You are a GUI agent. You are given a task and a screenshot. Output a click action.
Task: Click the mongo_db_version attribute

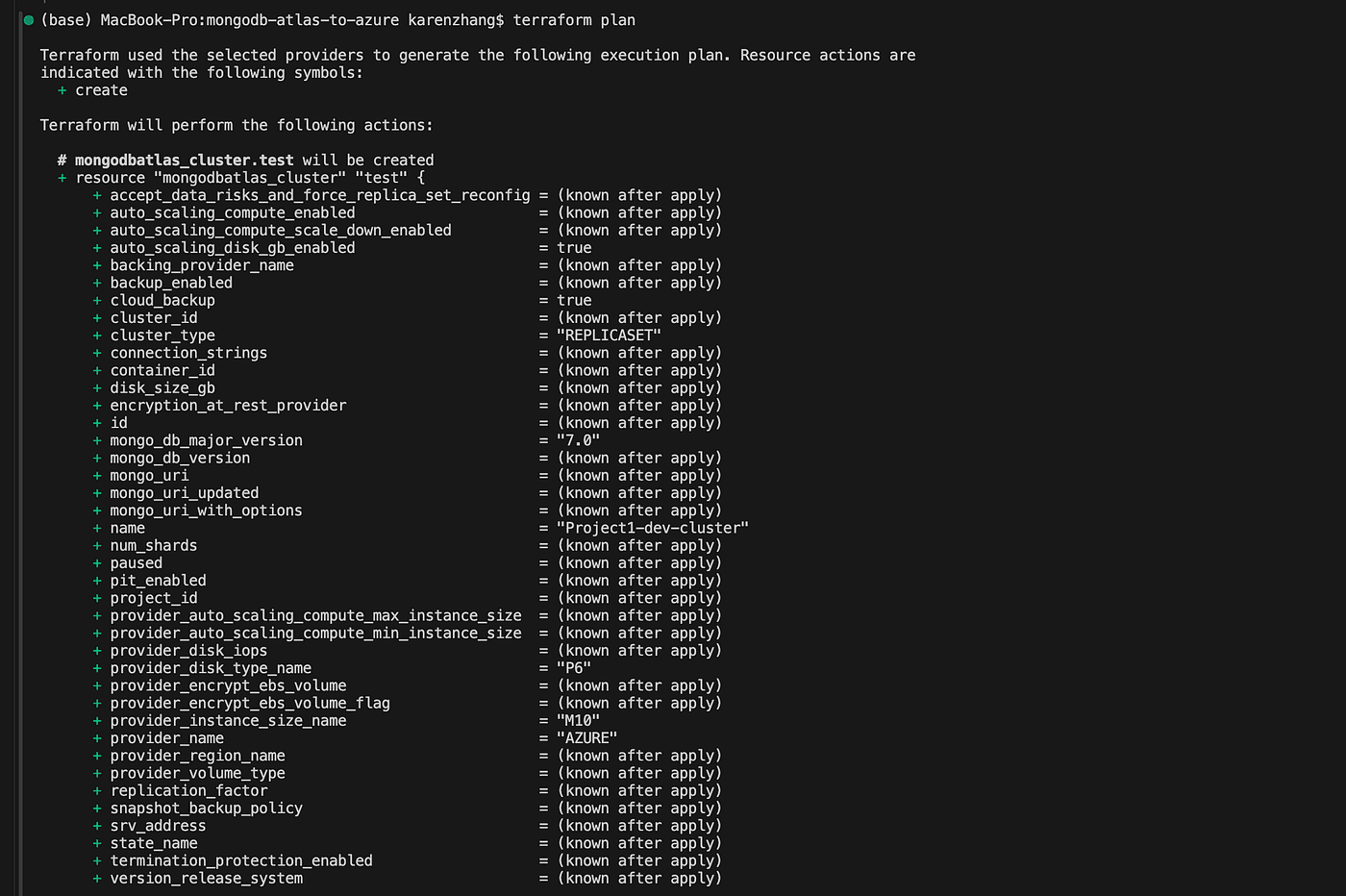pyautogui.click(x=180, y=458)
